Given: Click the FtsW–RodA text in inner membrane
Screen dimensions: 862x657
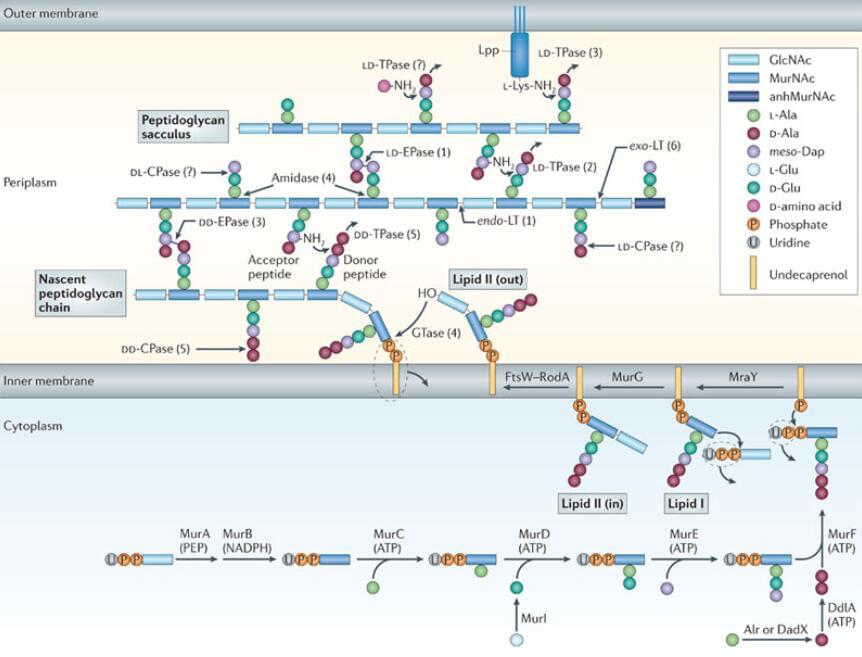Looking at the screenshot, I should pyautogui.click(x=538, y=378).
